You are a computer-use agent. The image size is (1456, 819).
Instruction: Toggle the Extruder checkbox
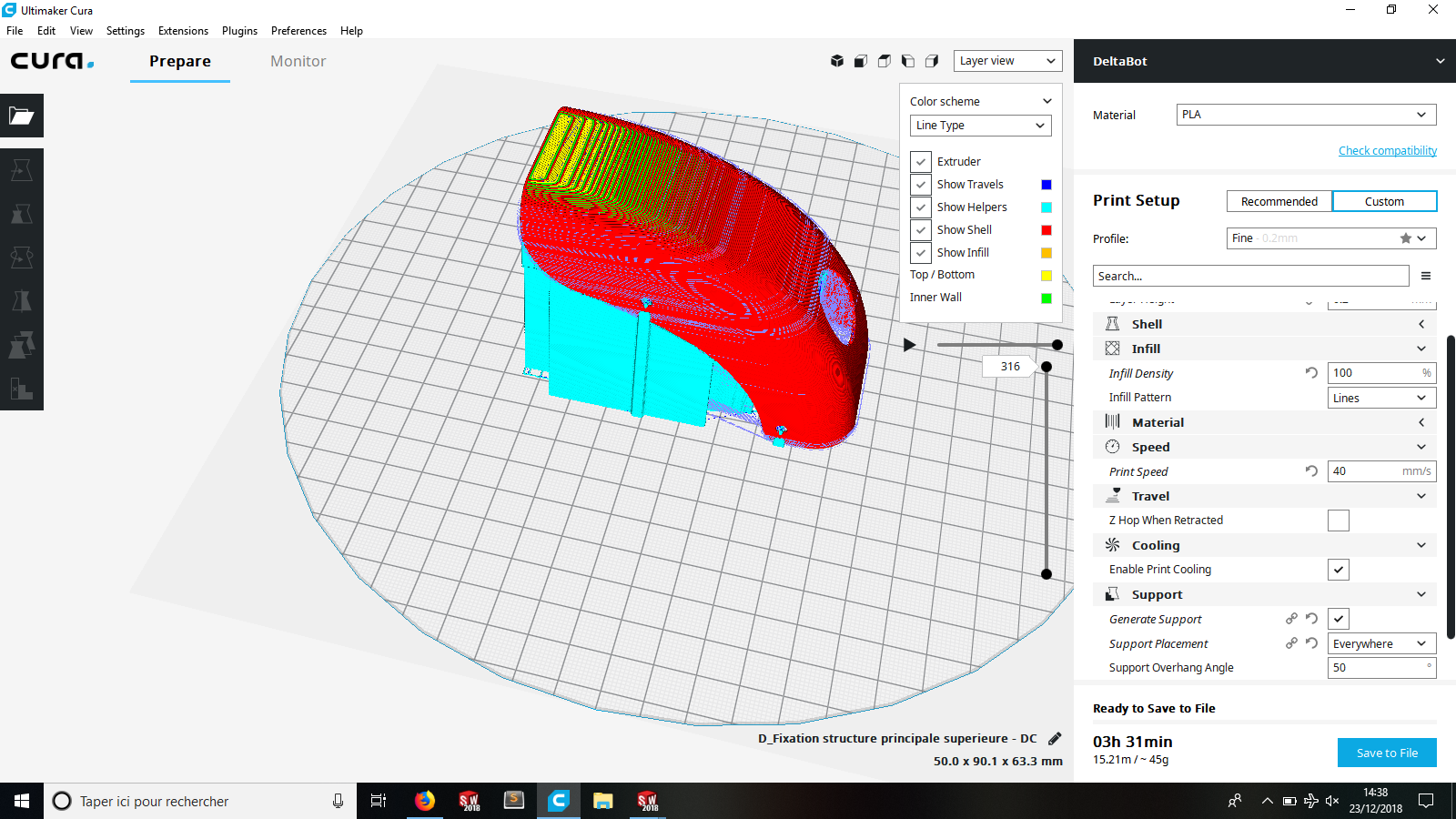pyautogui.click(x=921, y=162)
